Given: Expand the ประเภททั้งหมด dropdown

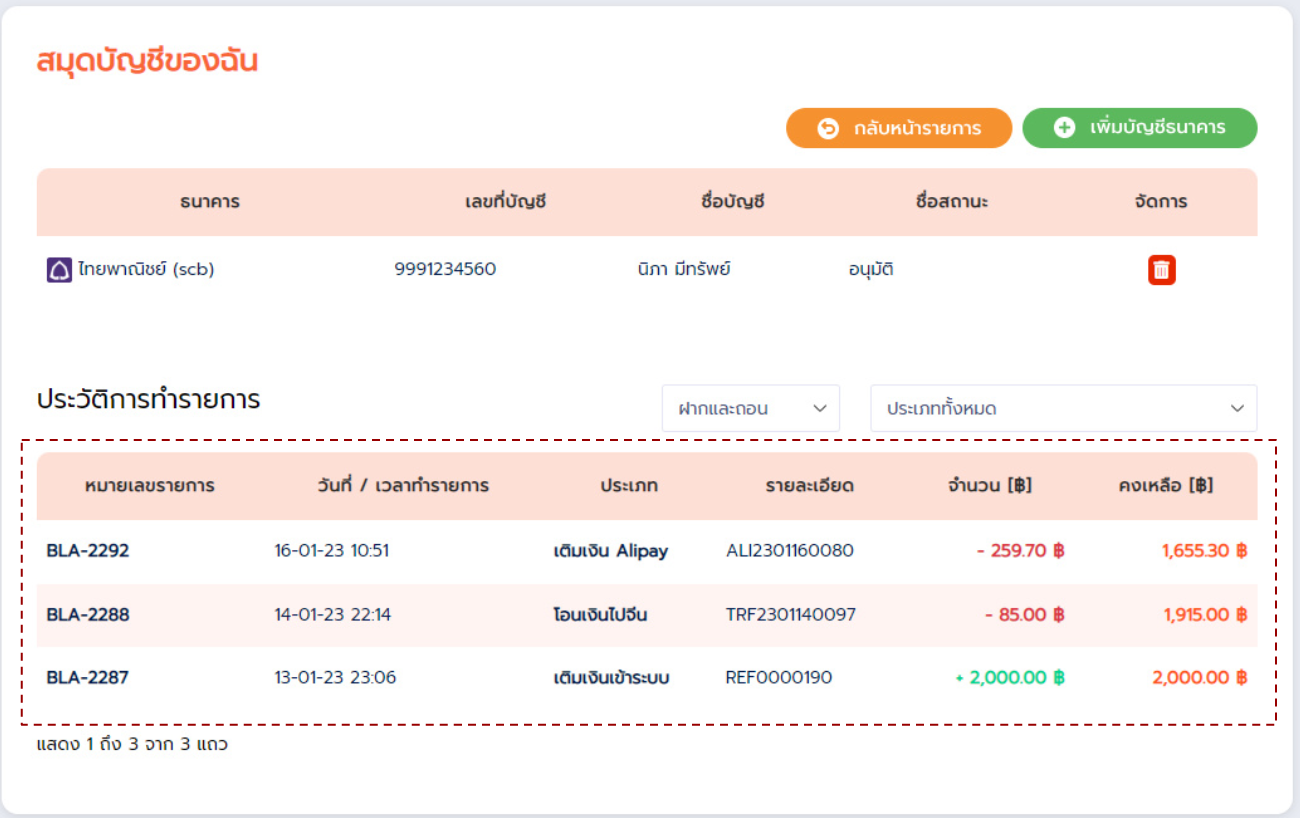Looking at the screenshot, I should point(1062,408).
